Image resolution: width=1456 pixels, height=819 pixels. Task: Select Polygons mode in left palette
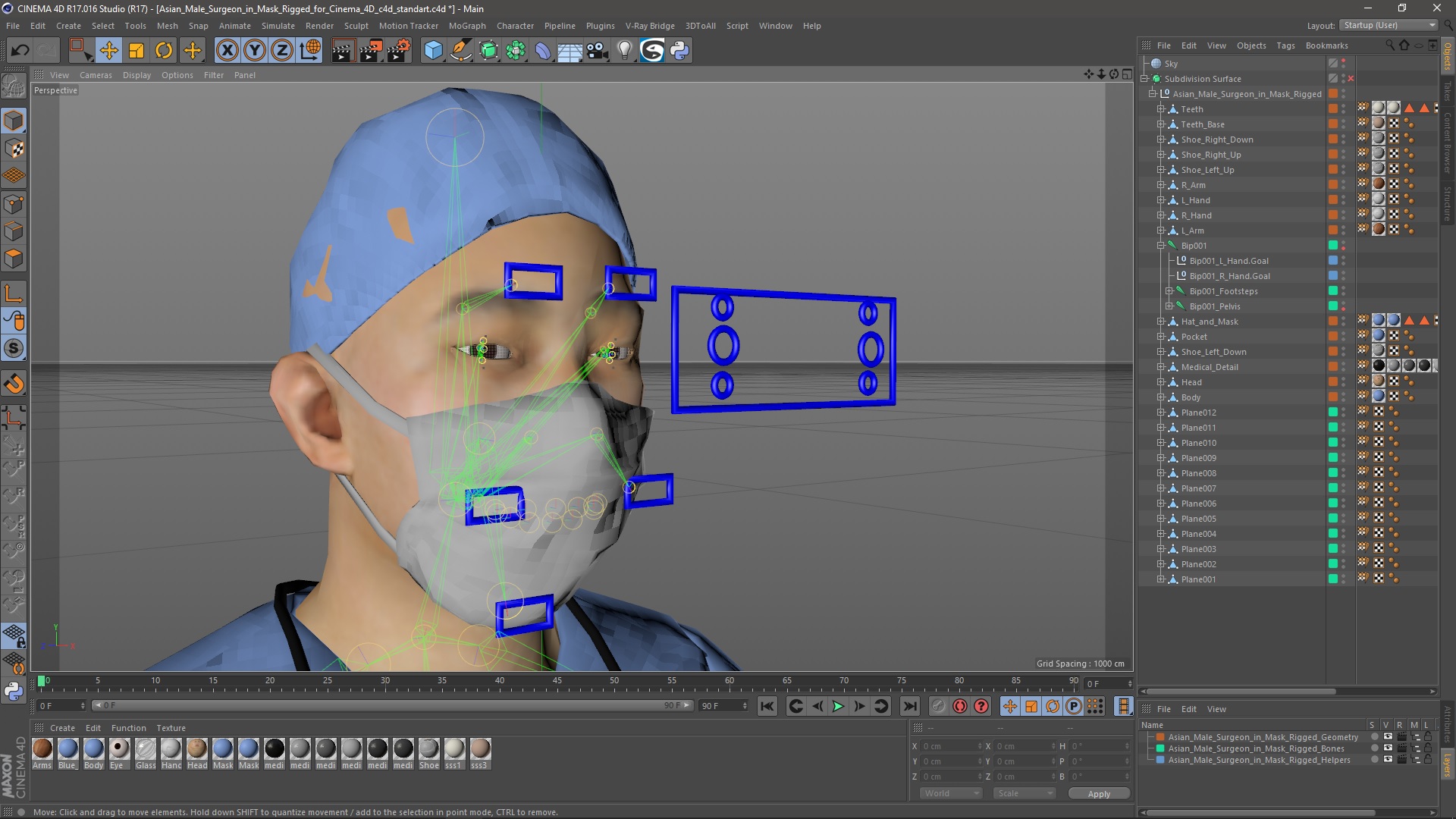coord(14,259)
